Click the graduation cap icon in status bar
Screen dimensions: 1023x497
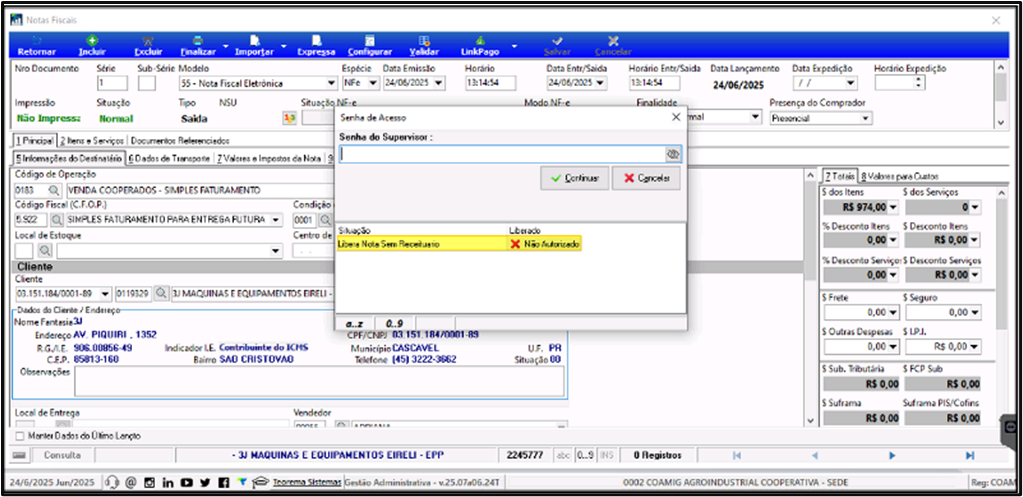pos(260,483)
